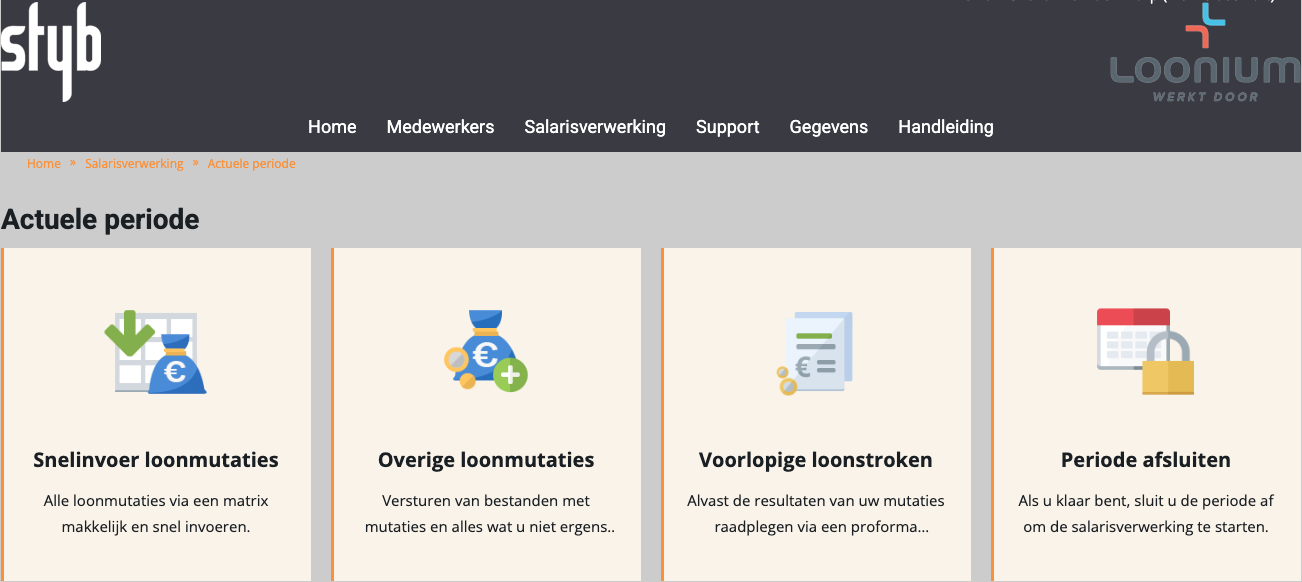Click the Periode afsluiten calendar lock icon
Image resolution: width=1302 pixels, height=582 pixels.
[x=1146, y=351]
